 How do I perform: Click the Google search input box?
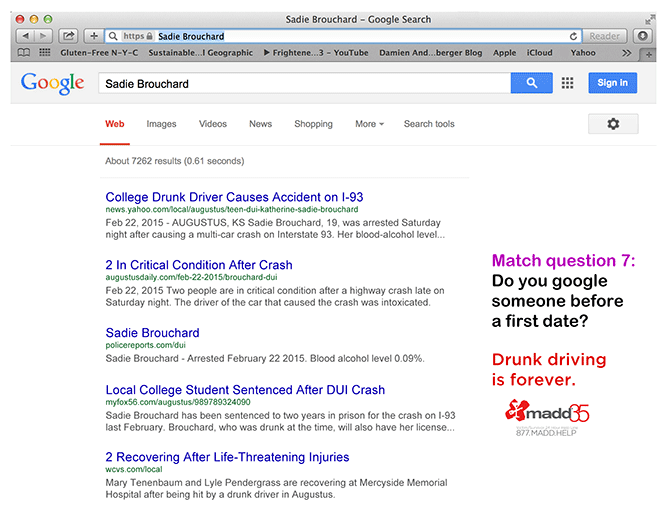[x=305, y=83]
